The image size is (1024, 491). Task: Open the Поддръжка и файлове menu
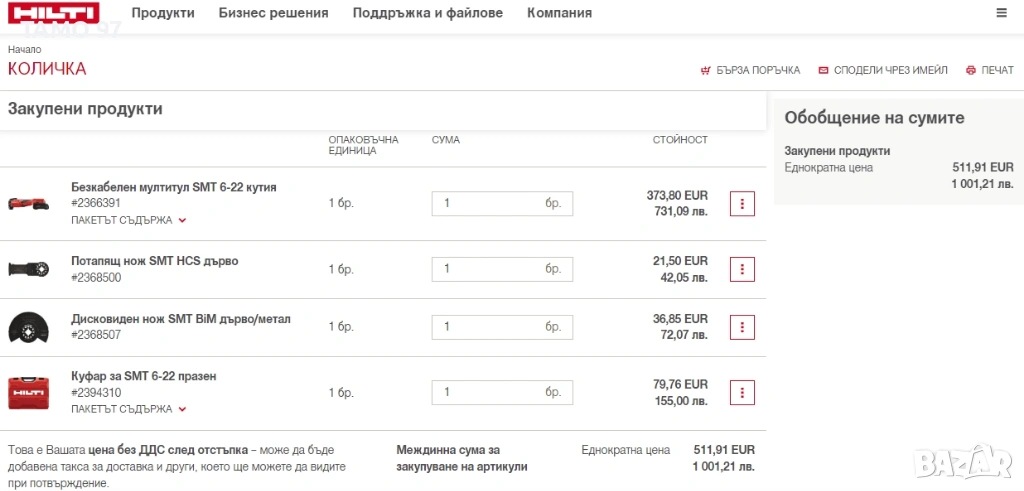coord(428,13)
